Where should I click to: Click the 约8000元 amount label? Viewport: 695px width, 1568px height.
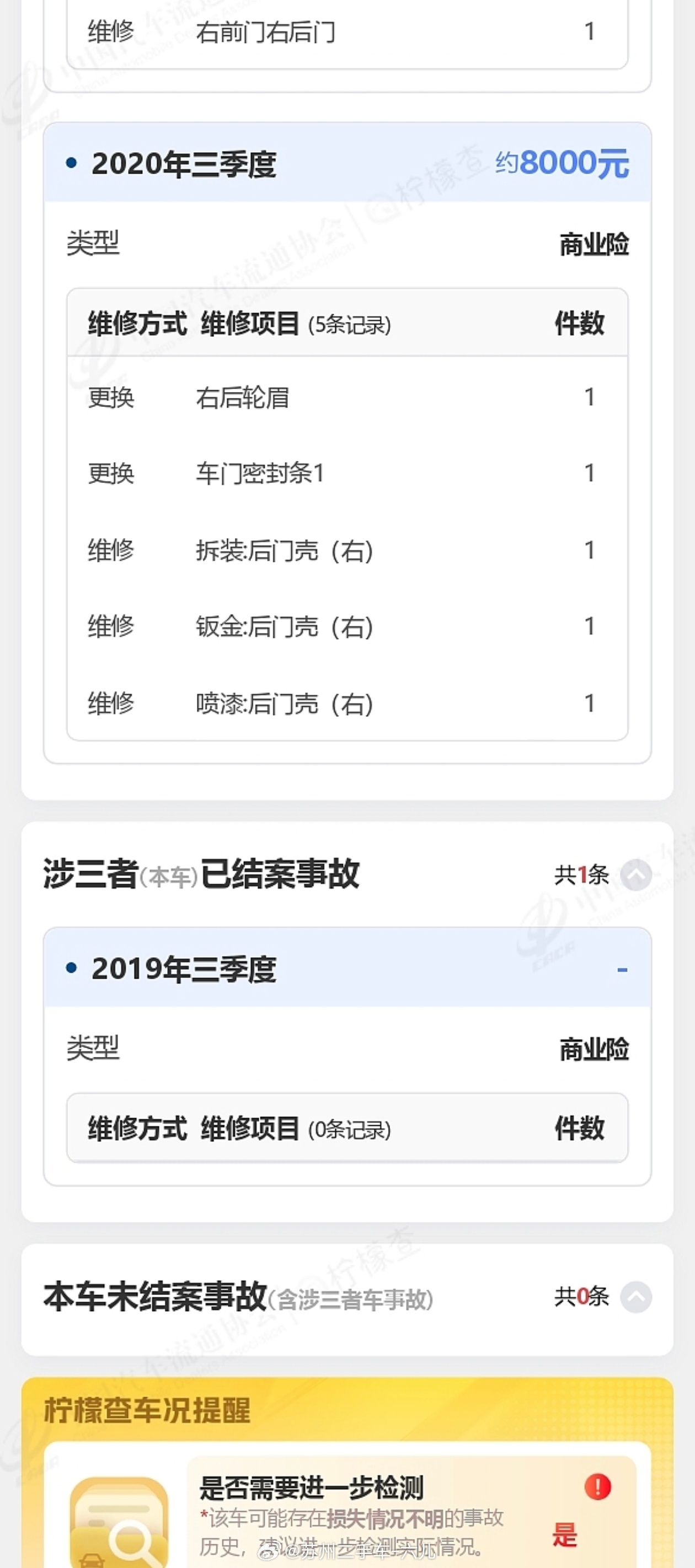coord(562,163)
